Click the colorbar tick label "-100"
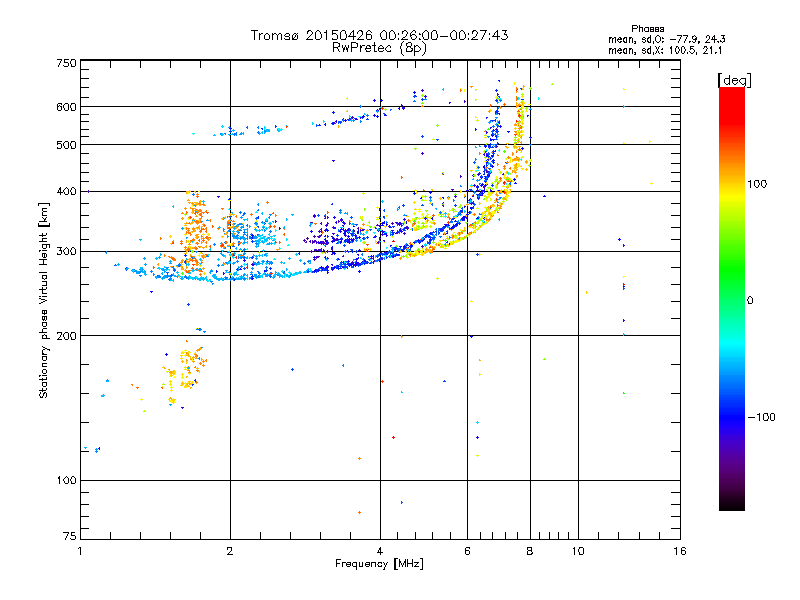 761,417
